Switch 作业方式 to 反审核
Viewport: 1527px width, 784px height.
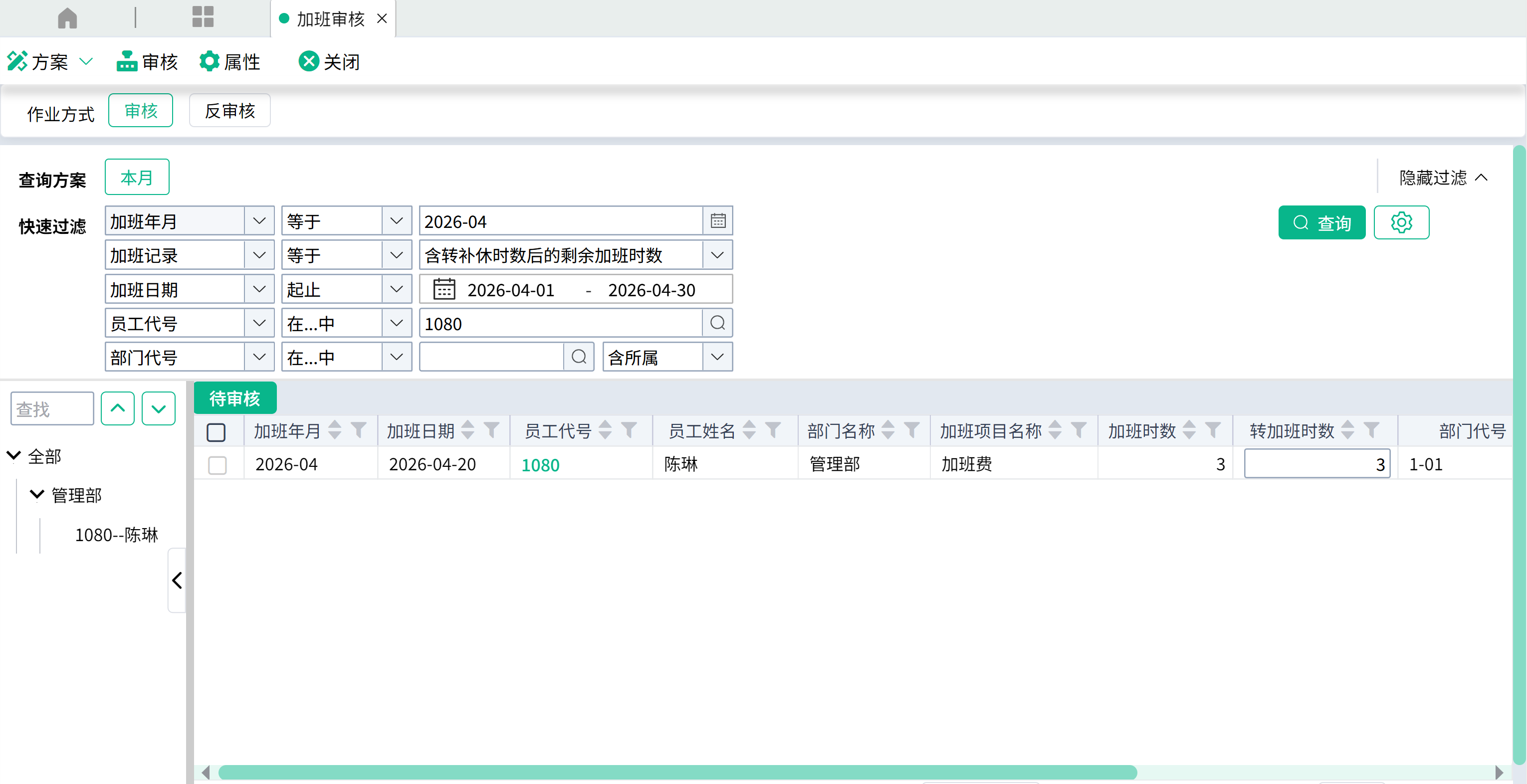[x=230, y=111]
